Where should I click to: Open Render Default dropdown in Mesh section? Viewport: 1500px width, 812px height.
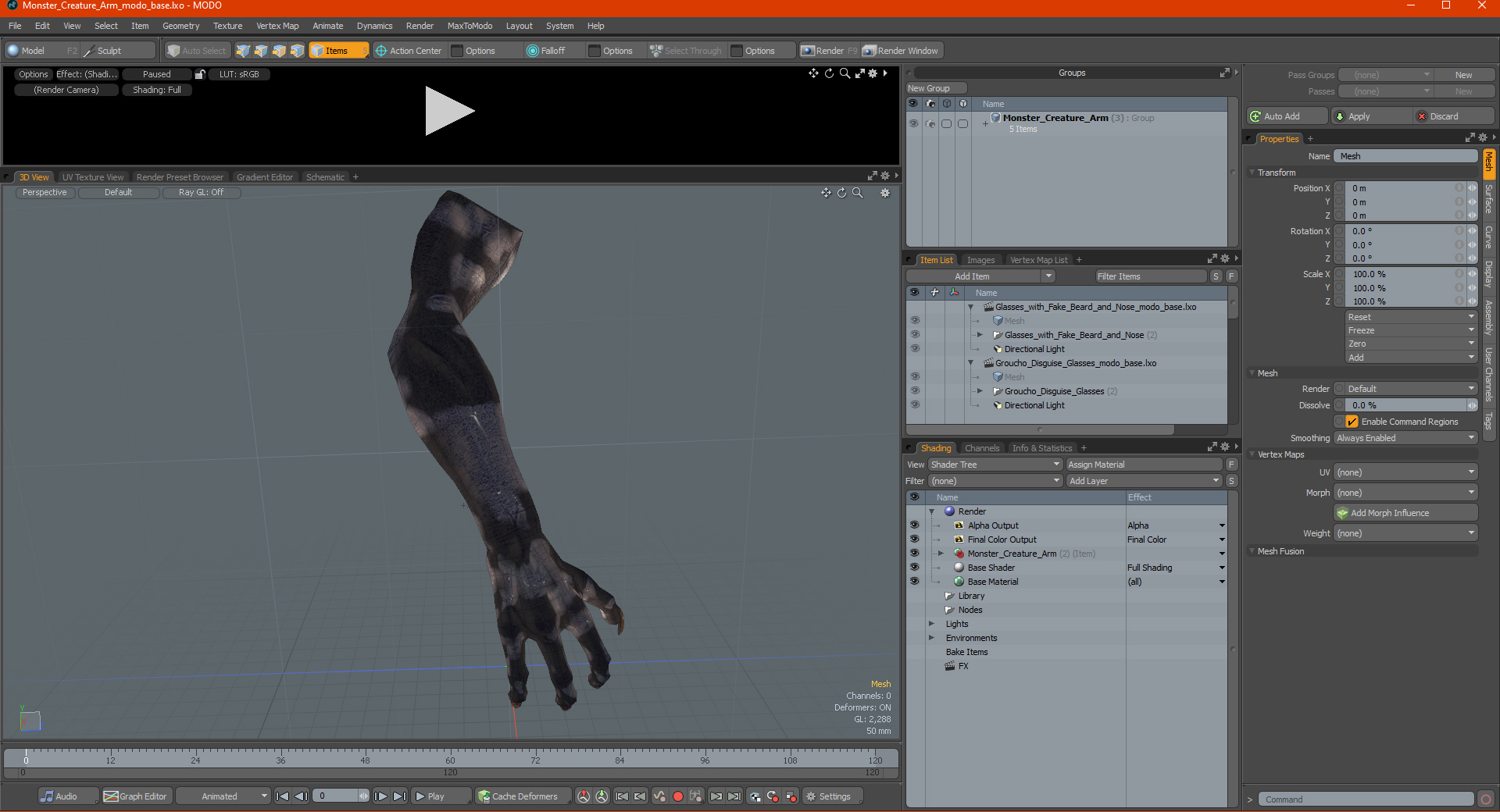click(x=1411, y=389)
